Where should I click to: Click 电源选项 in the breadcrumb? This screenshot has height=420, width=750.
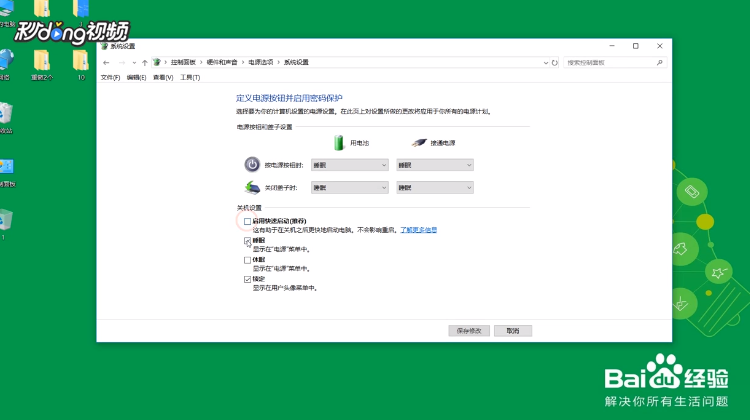[x=261, y=62]
